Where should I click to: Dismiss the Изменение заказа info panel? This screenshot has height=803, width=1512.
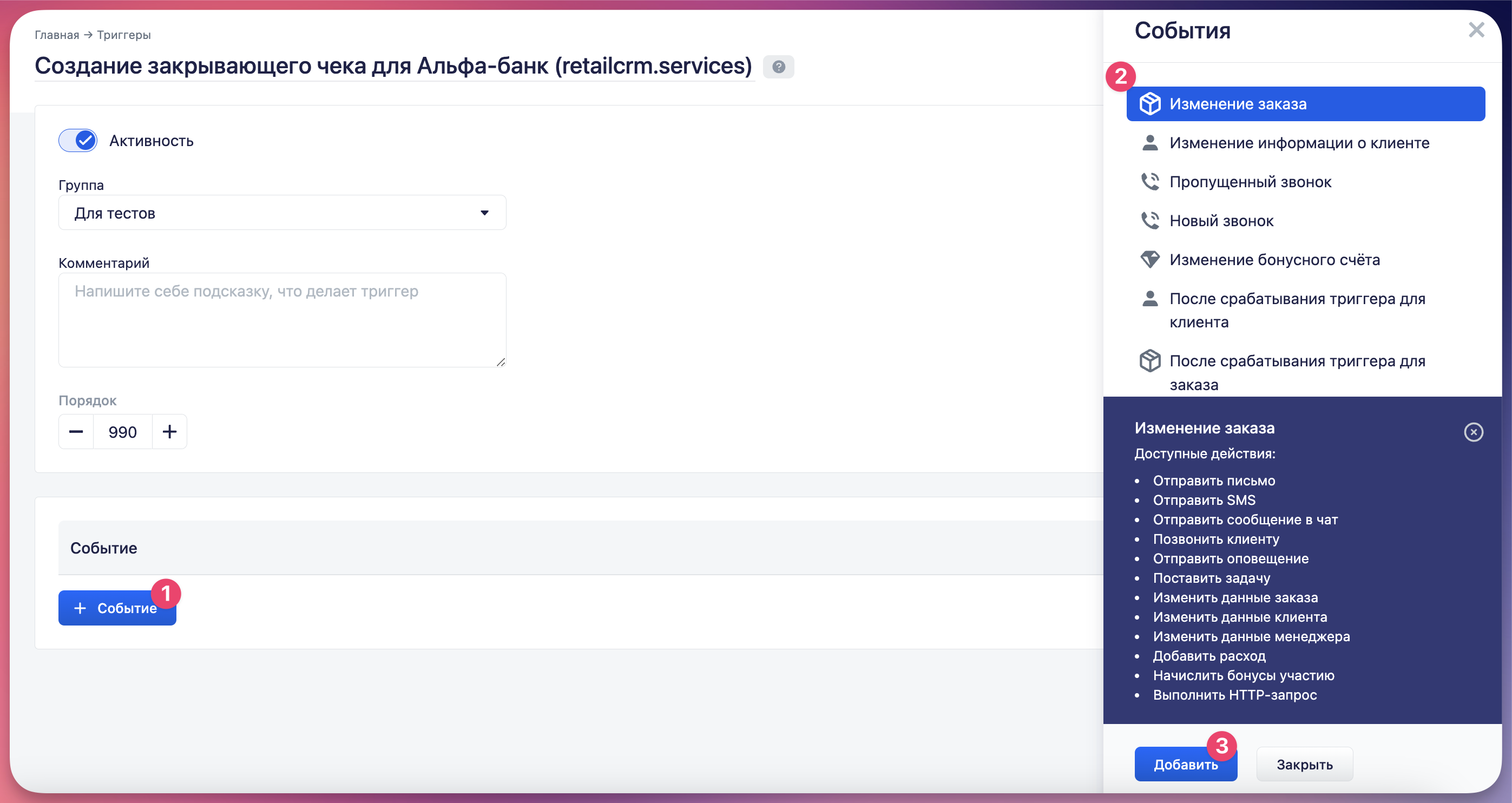[x=1473, y=432]
